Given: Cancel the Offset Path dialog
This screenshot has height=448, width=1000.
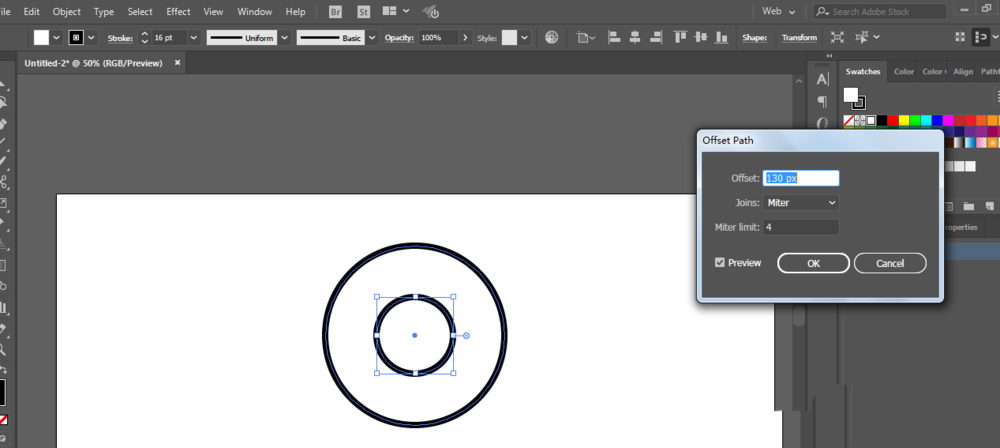Looking at the screenshot, I should pyautogui.click(x=889, y=263).
